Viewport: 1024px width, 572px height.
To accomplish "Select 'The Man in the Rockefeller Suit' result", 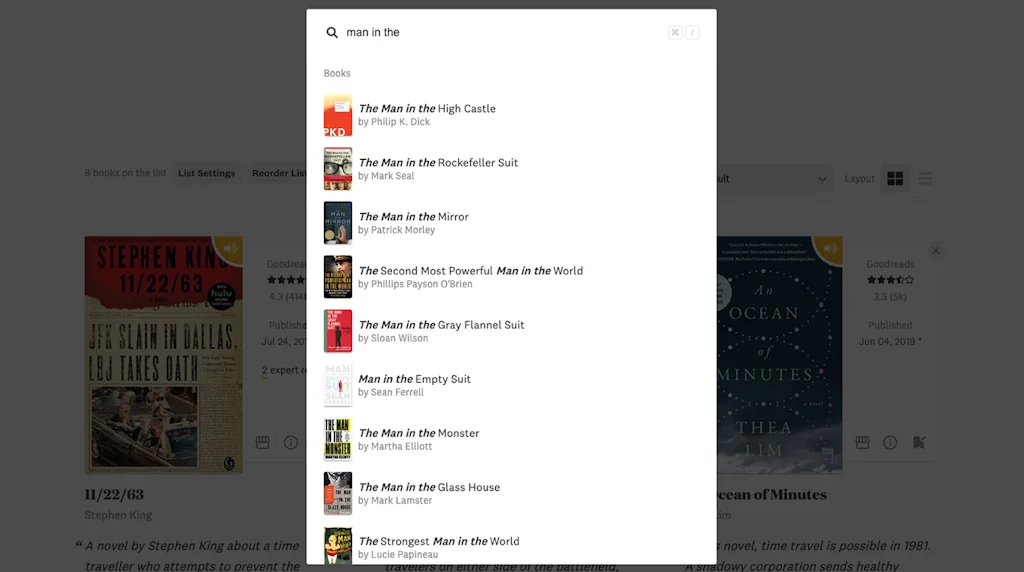I will click(x=511, y=169).
